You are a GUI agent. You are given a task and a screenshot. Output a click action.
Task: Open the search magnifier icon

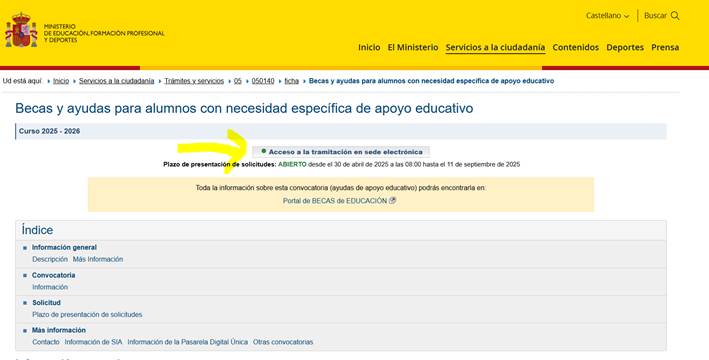675,16
